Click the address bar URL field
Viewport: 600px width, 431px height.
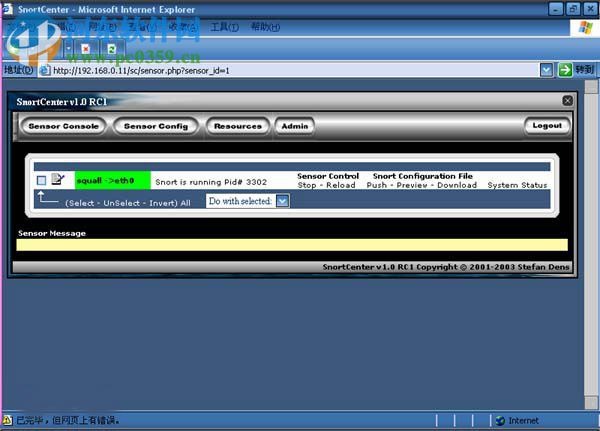[289, 71]
